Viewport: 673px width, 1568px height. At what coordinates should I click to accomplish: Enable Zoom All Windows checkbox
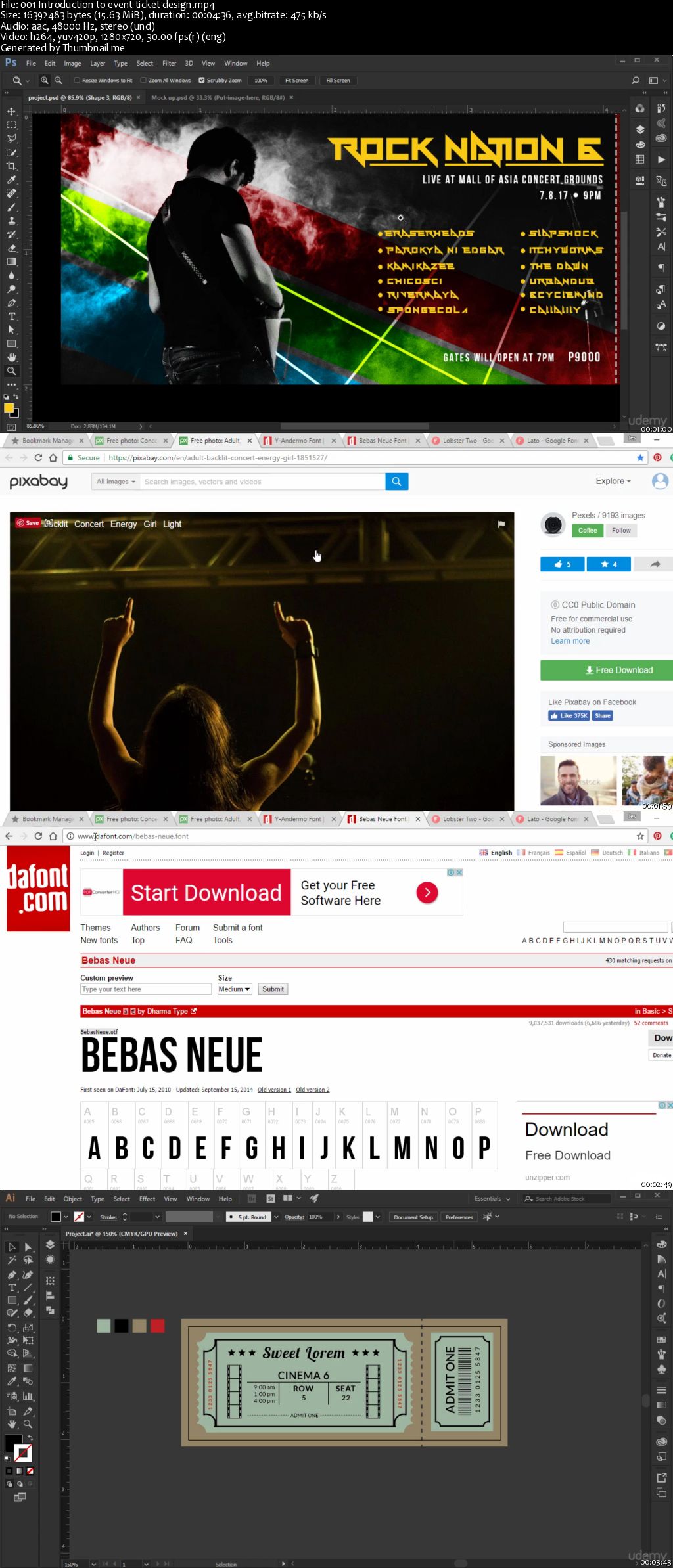[x=143, y=81]
